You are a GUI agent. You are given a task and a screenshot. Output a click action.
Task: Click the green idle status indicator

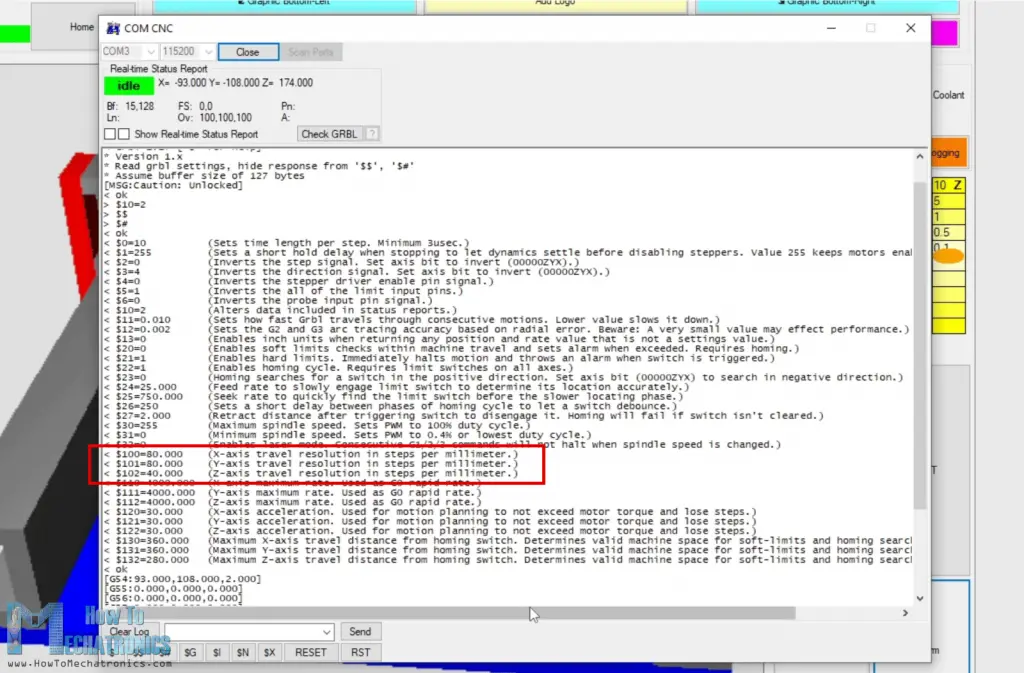point(129,86)
